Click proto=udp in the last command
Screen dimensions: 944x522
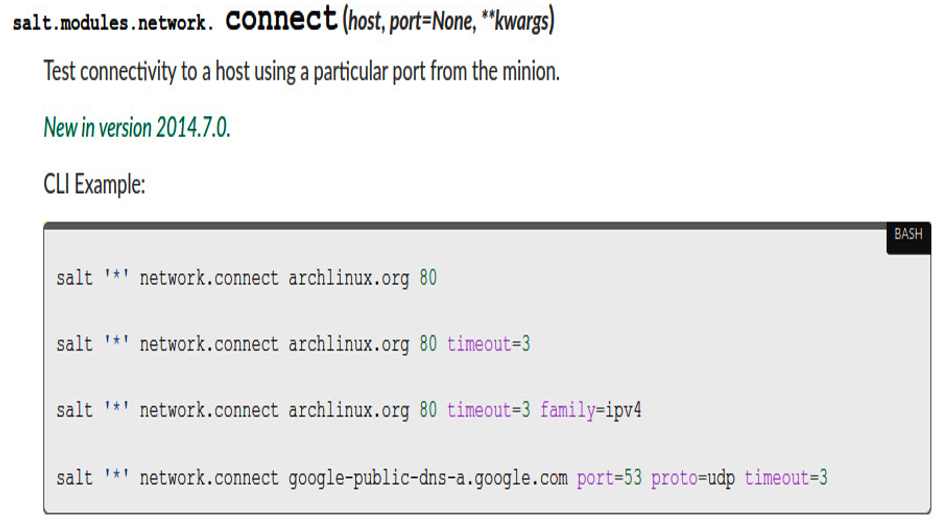click(x=693, y=478)
